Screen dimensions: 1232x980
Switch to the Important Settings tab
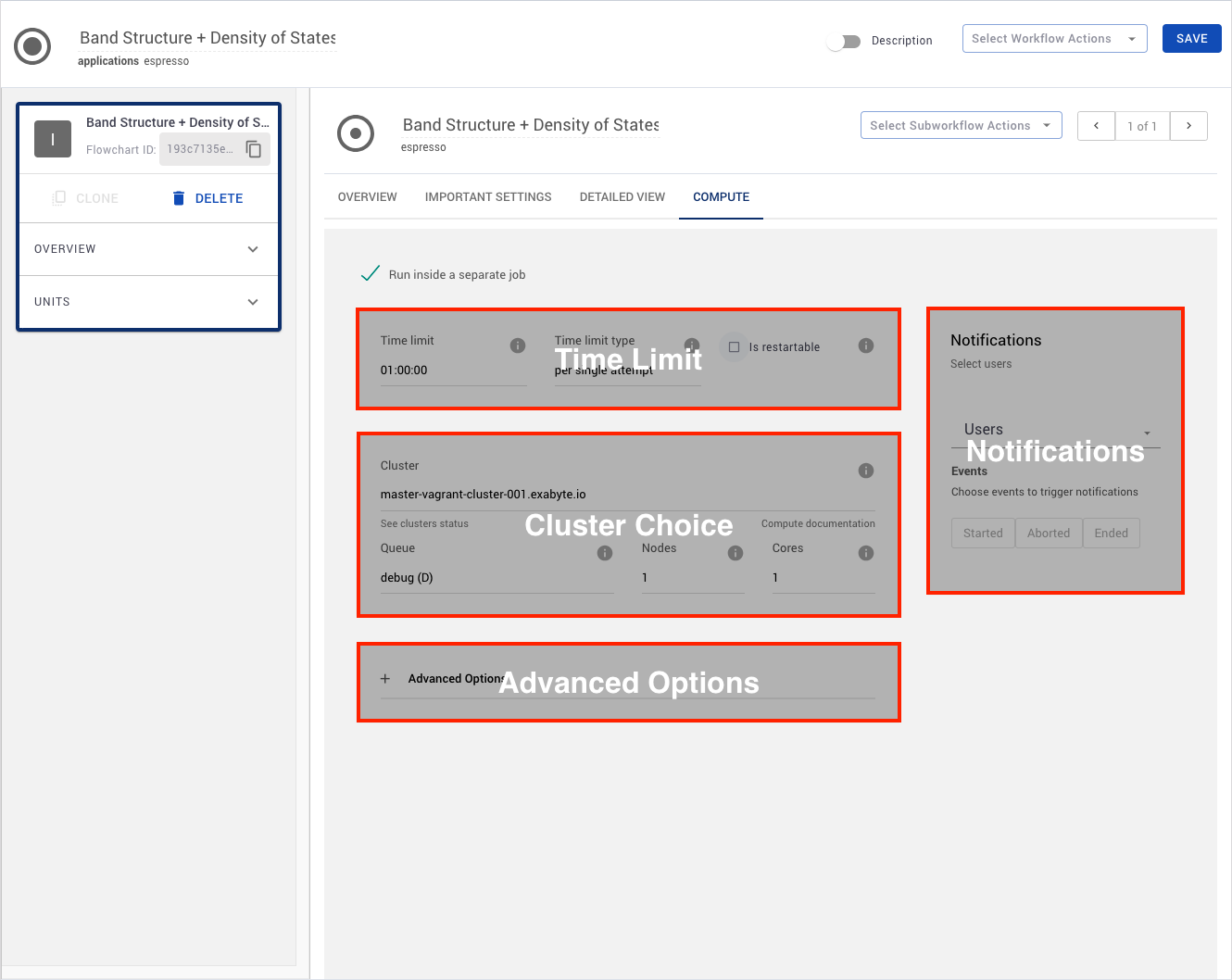pos(488,197)
